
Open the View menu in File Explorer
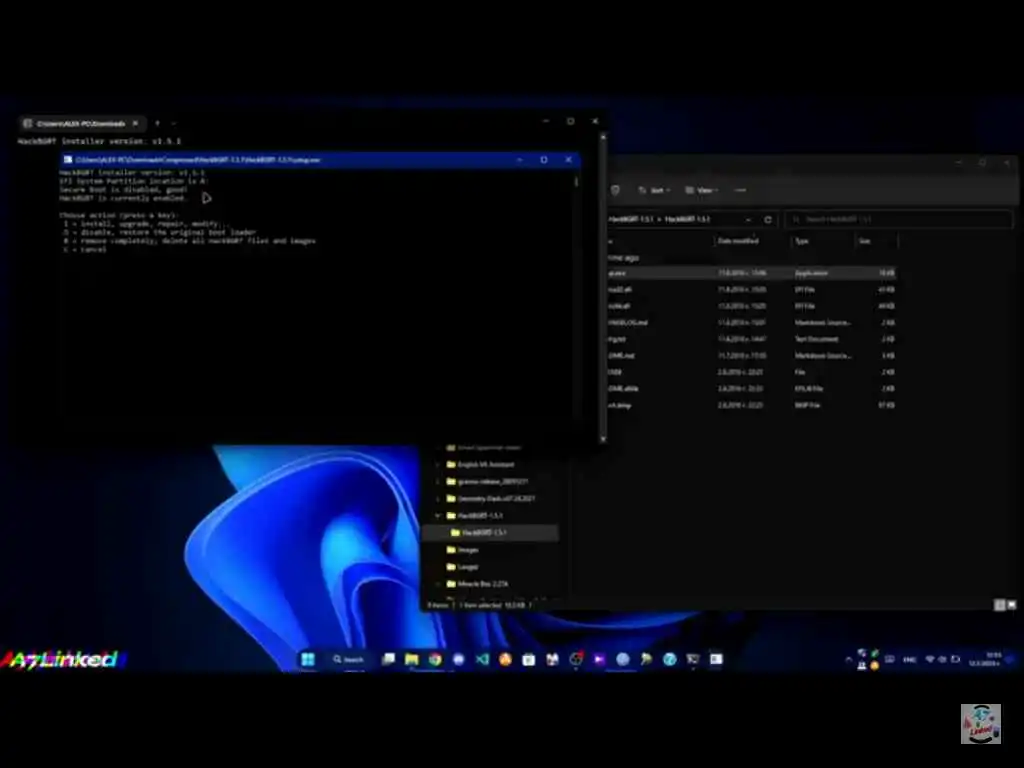[702, 190]
